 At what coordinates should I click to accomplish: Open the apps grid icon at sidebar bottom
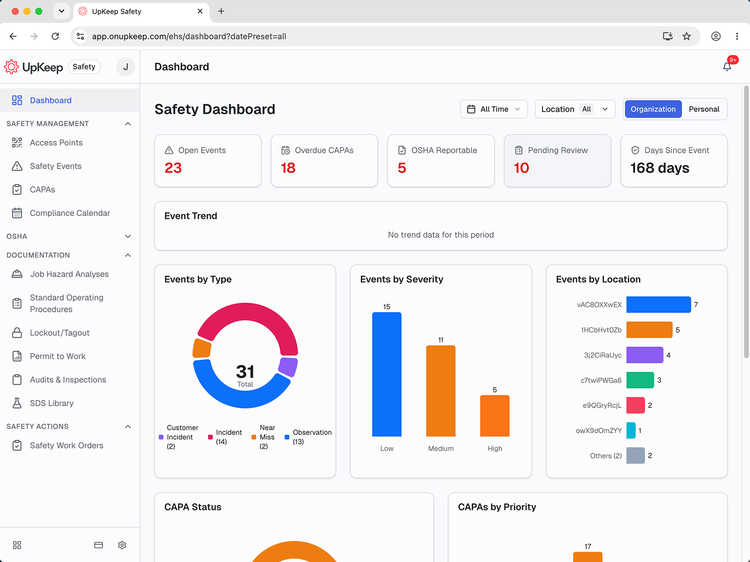tap(17, 545)
